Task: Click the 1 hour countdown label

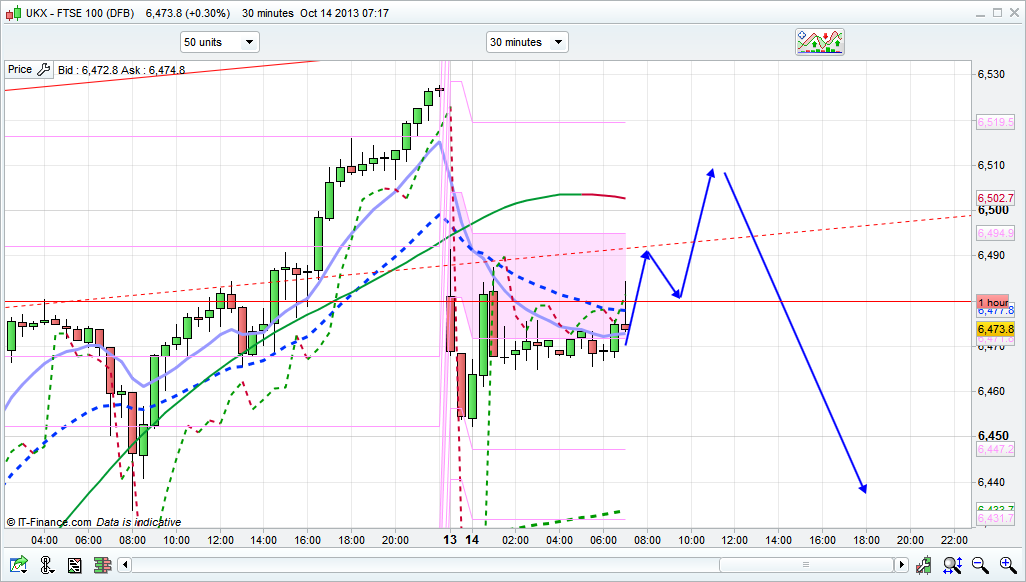Action: [993, 302]
